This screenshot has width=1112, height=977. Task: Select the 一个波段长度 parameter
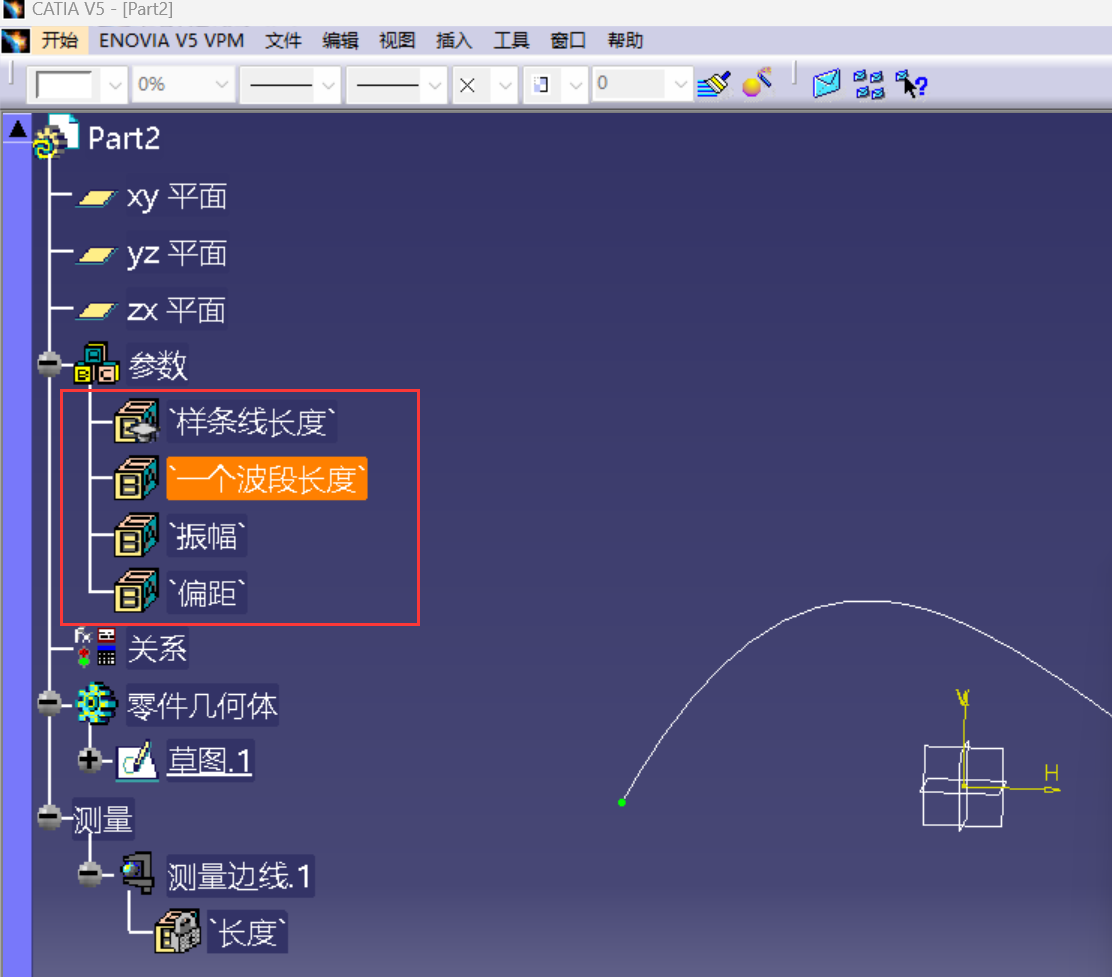pos(267,479)
